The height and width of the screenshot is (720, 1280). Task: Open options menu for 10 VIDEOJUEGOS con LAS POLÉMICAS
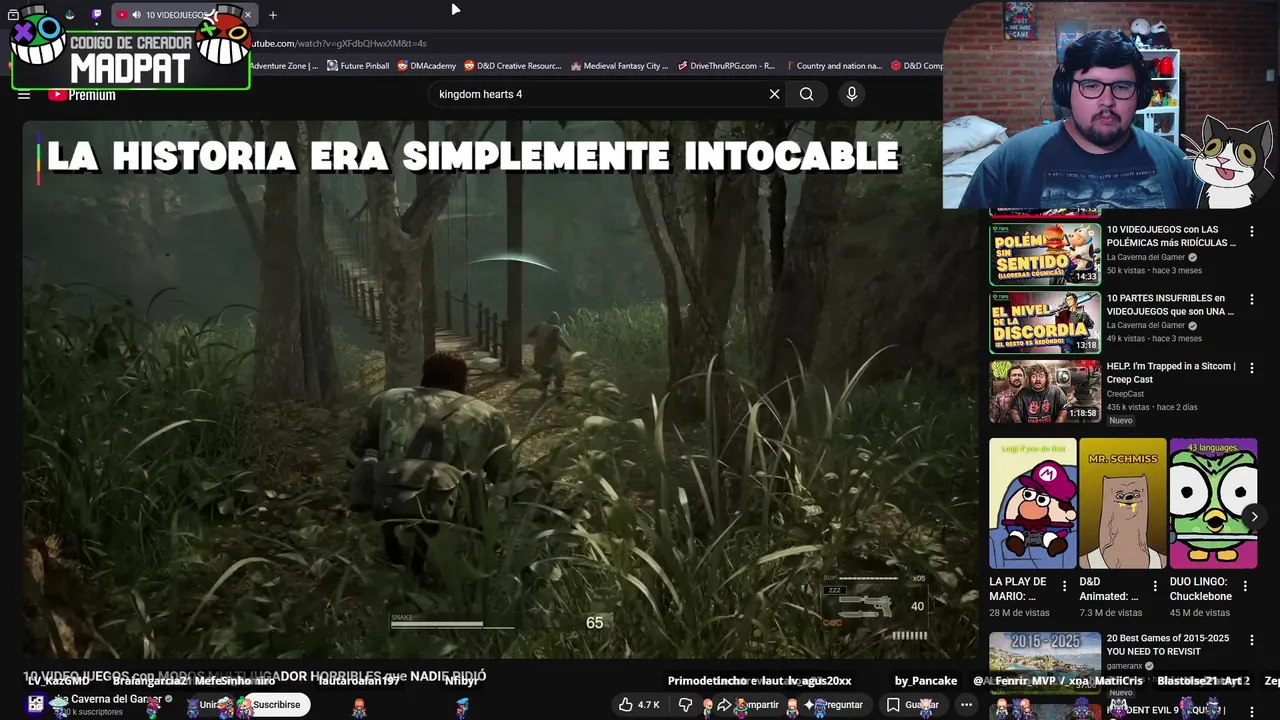coord(1251,231)
